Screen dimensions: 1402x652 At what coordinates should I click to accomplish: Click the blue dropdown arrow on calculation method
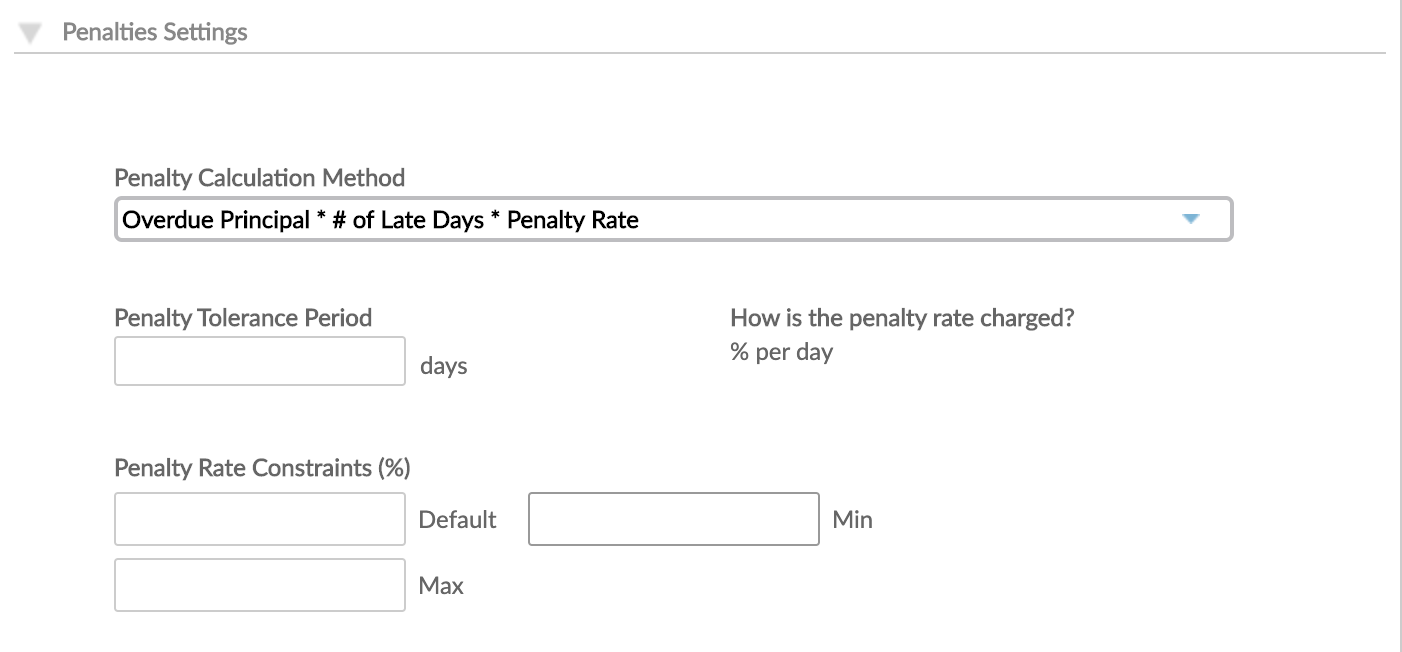point(1193,218)
